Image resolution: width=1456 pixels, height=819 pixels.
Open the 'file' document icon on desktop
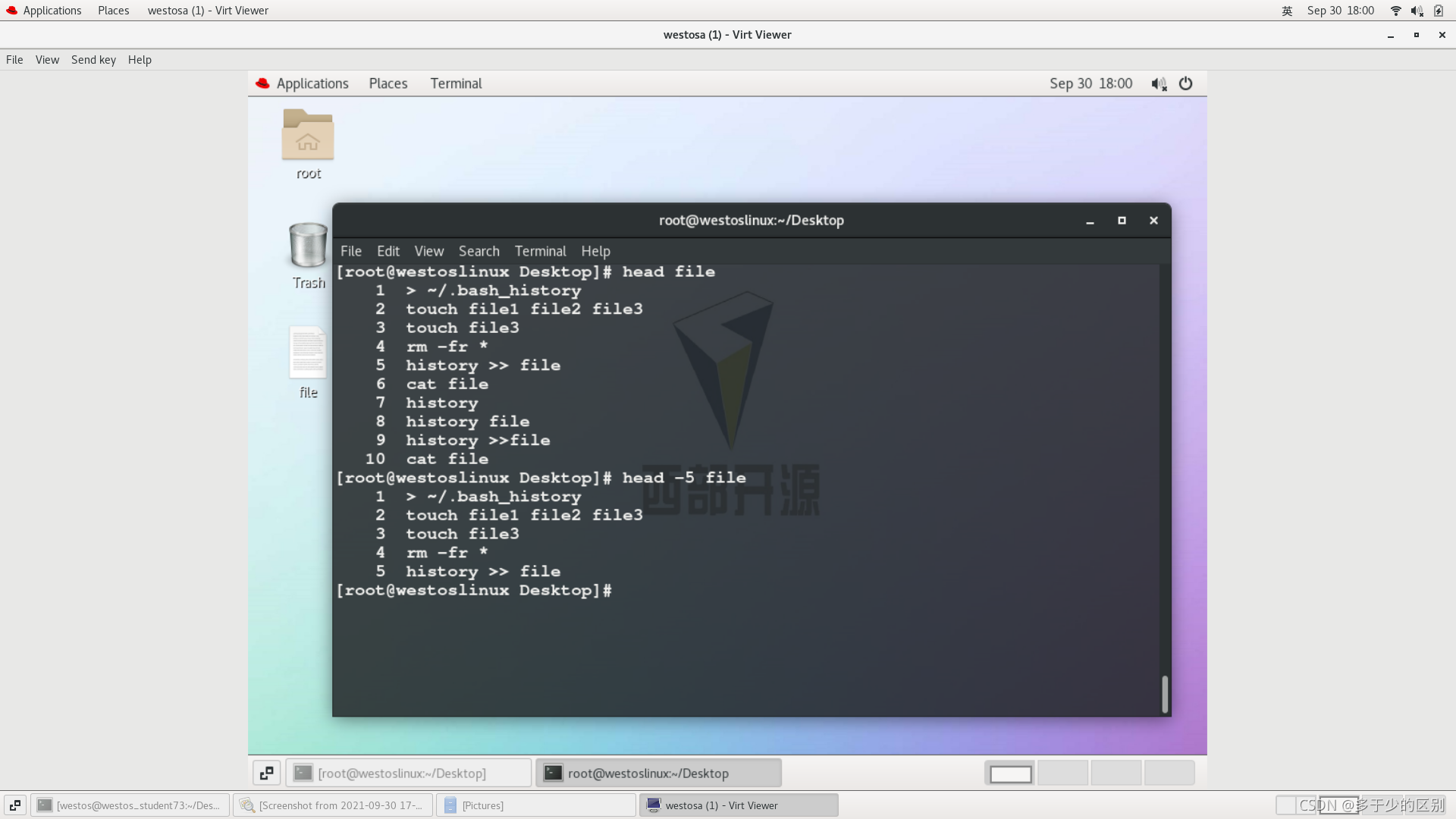(308, 353)
